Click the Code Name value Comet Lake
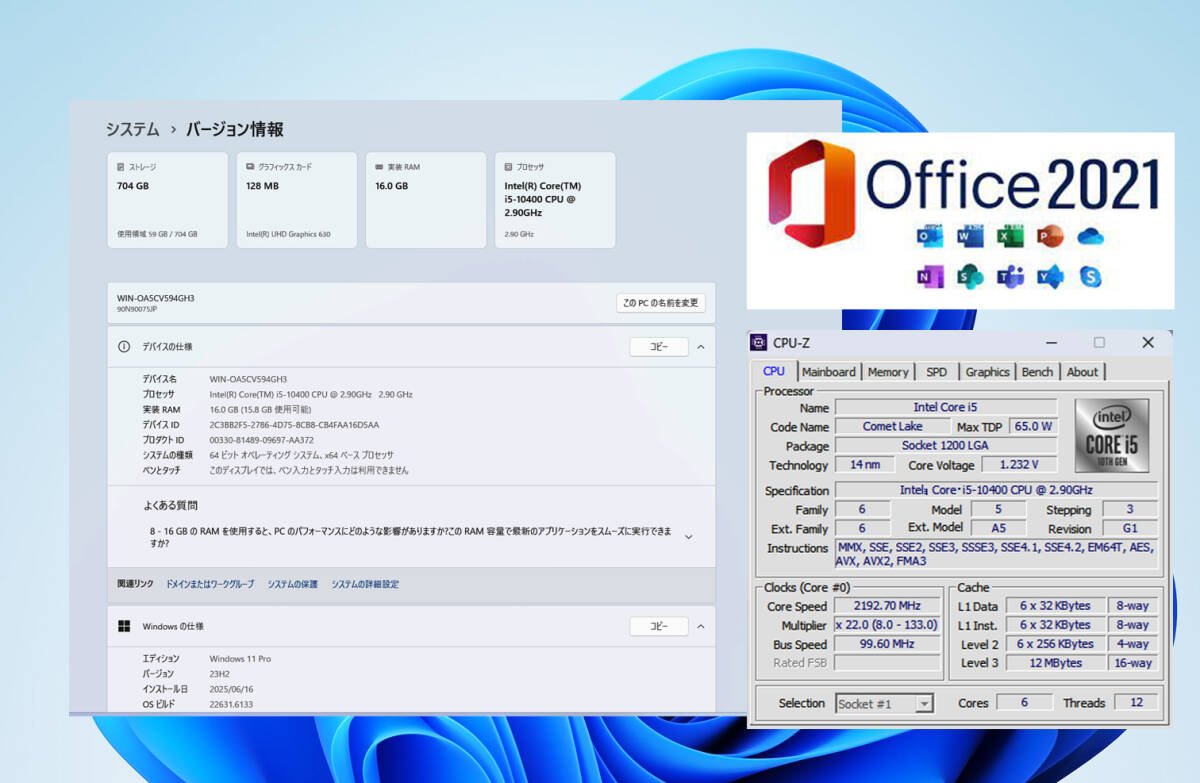 pos(892,426)
